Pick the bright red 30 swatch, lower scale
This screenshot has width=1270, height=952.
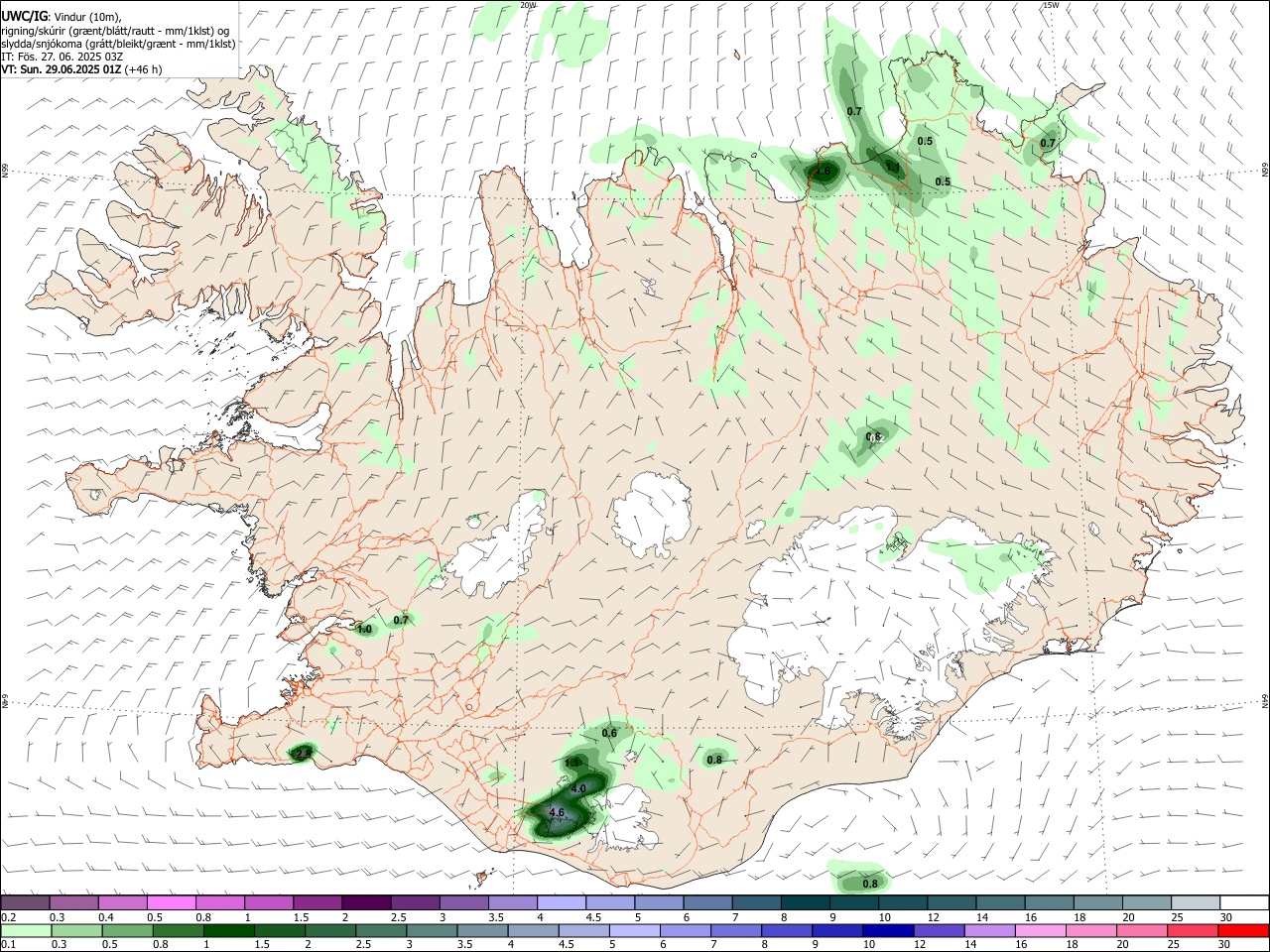pyautogui.click(x=1243, y=930)
